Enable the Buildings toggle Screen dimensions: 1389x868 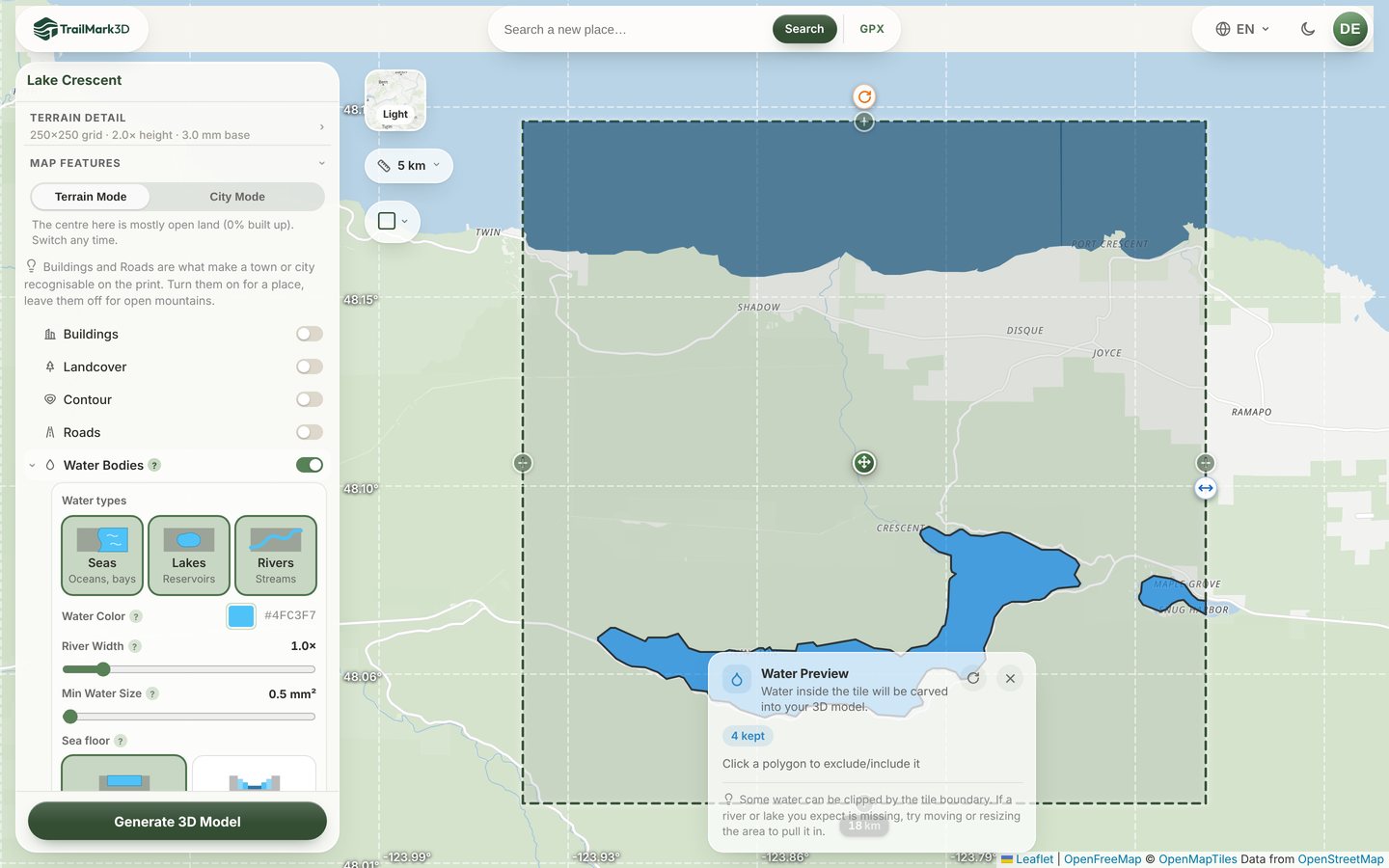pyautogui.click(x=310, y=334)
